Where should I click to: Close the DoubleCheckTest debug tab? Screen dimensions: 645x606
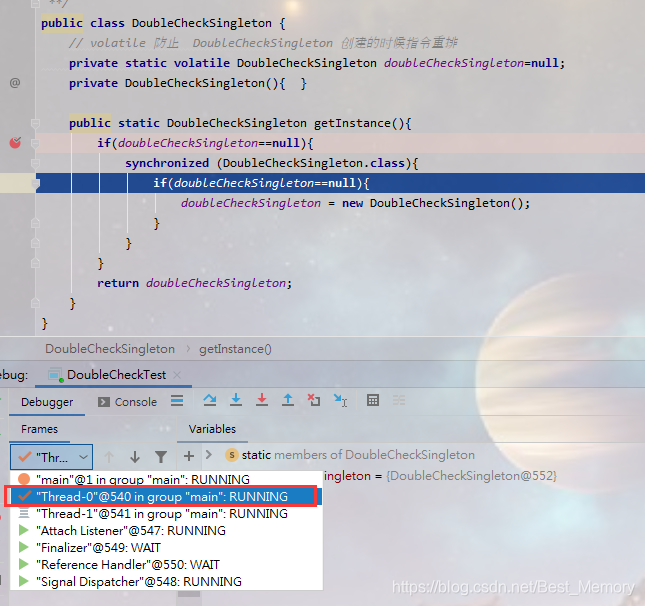(177, 375)
